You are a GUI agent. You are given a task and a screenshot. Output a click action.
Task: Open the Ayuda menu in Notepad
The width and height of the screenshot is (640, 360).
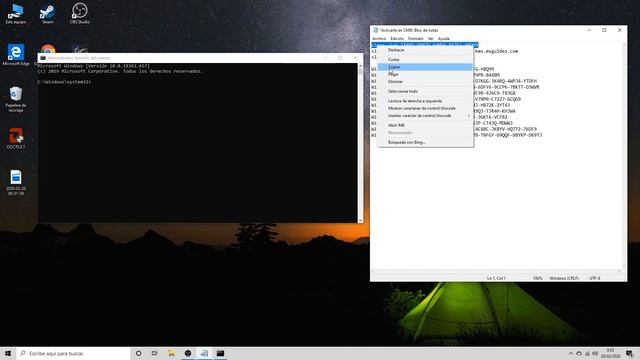(443, 38)
